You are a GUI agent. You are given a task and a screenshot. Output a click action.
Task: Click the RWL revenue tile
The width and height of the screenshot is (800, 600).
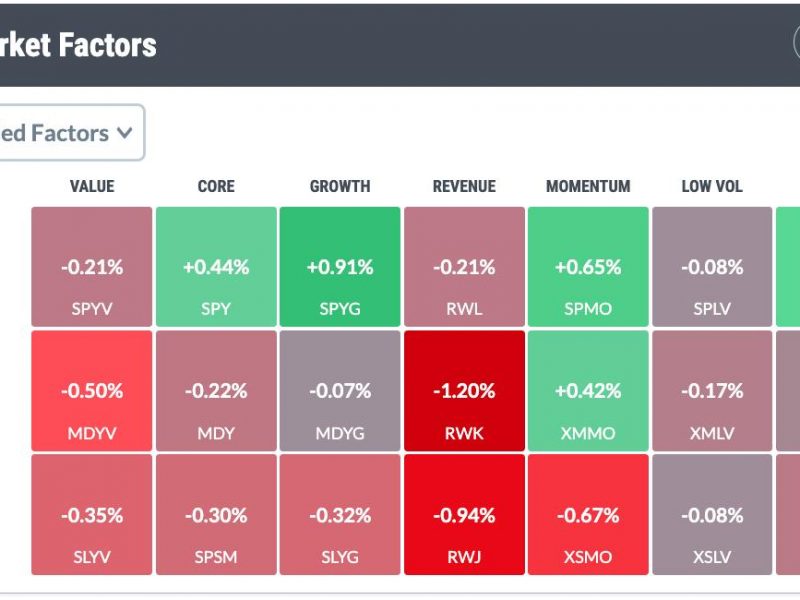(x=464, y=267)
